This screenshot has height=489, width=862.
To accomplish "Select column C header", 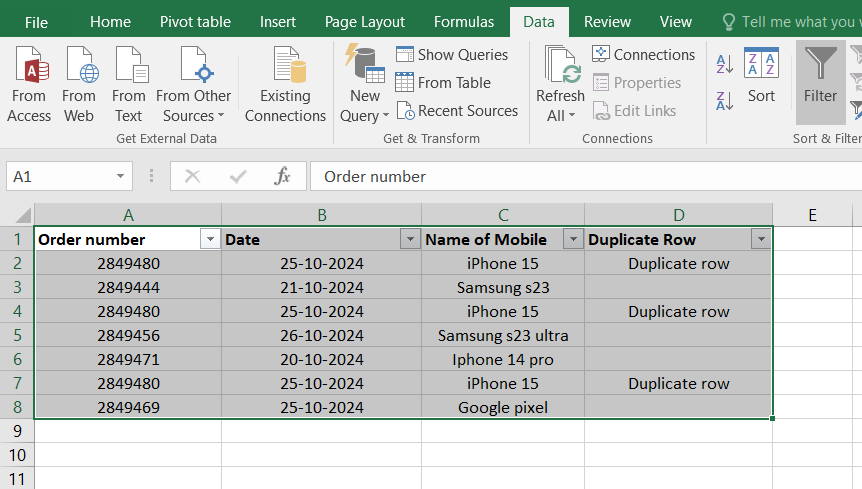I will pos(503,215).
